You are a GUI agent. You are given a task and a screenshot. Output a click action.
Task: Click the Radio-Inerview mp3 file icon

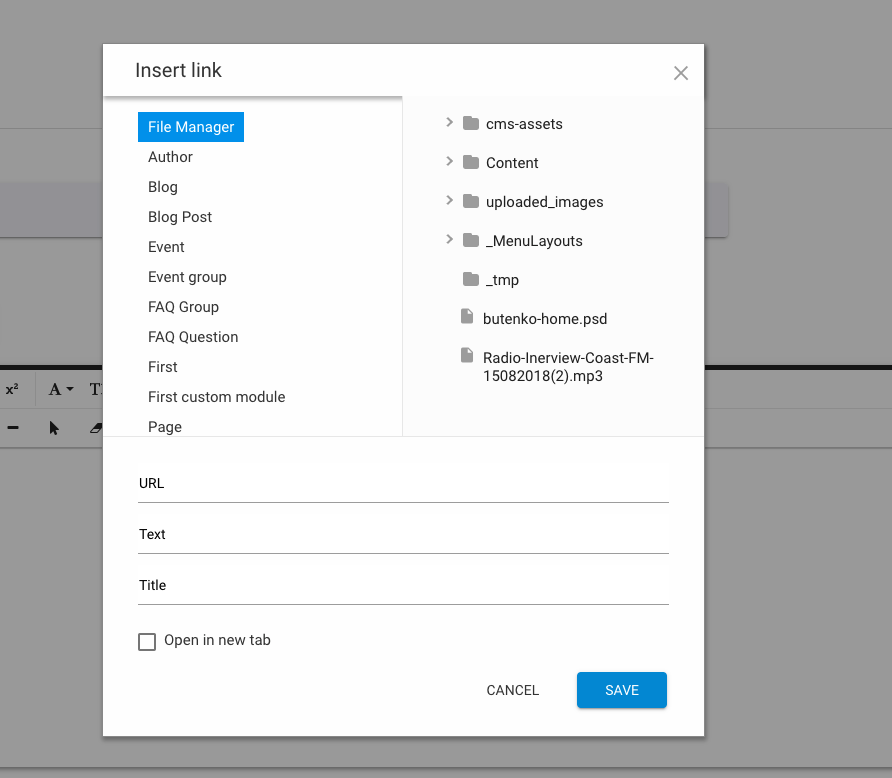467,356
